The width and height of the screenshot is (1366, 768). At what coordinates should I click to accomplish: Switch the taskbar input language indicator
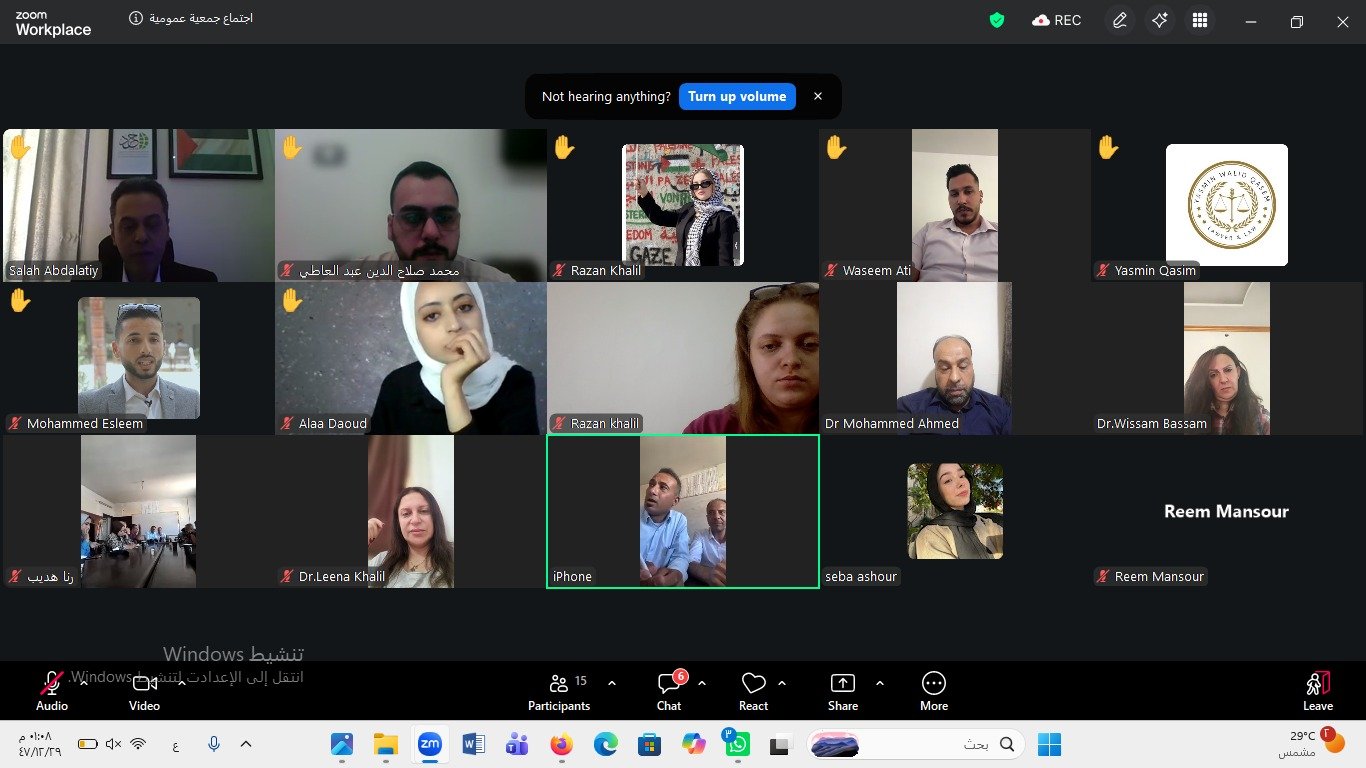coord(176,744)
